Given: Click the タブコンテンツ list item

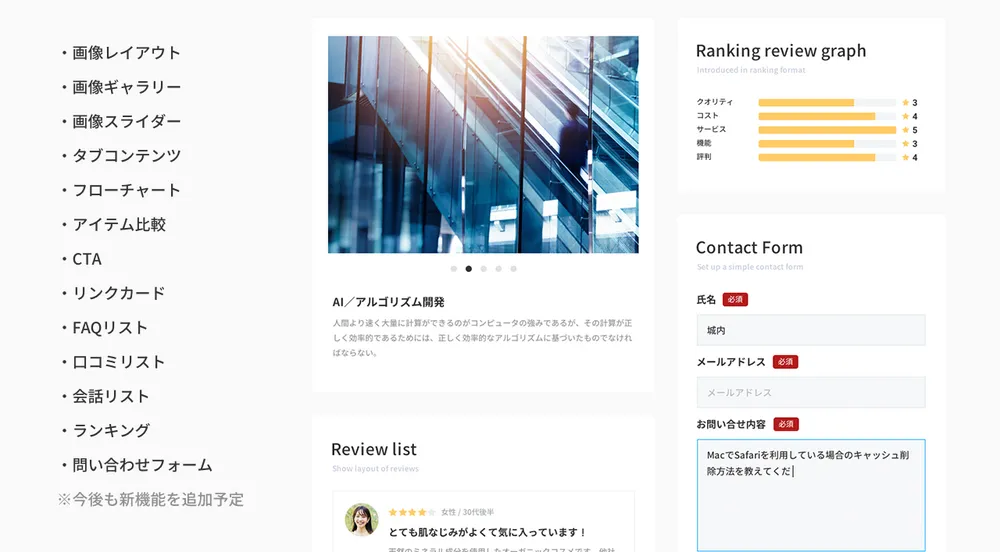Looking at the screenshot, I should 121,156.
